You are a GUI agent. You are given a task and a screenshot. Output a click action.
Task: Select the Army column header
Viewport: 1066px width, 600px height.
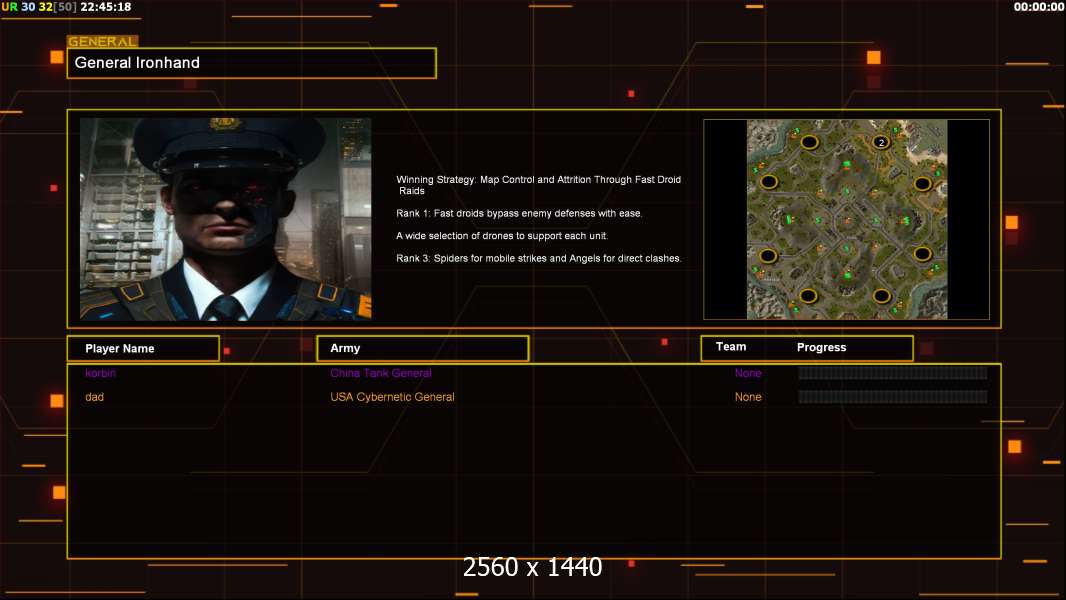(x=423, y=348)
